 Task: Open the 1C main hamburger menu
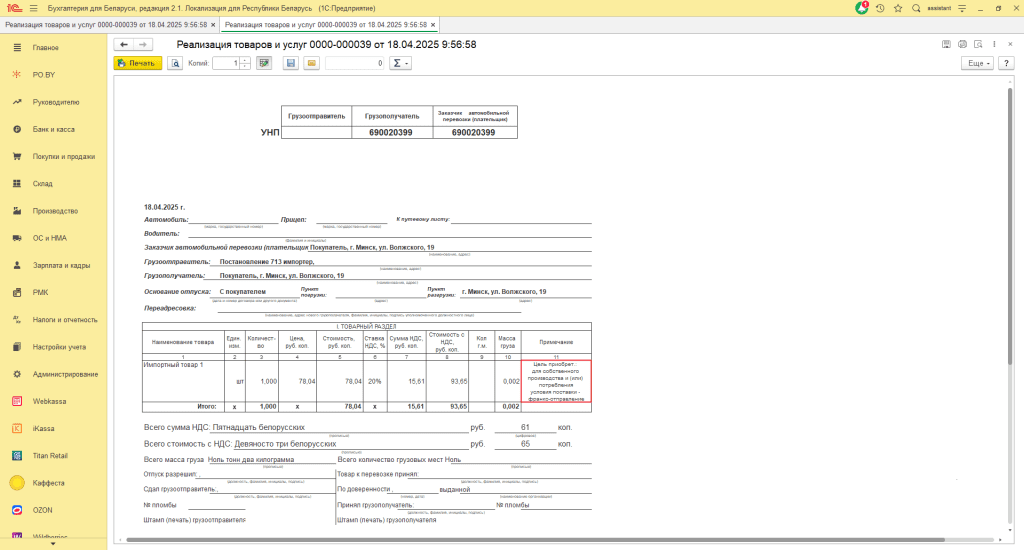point(33,8)
